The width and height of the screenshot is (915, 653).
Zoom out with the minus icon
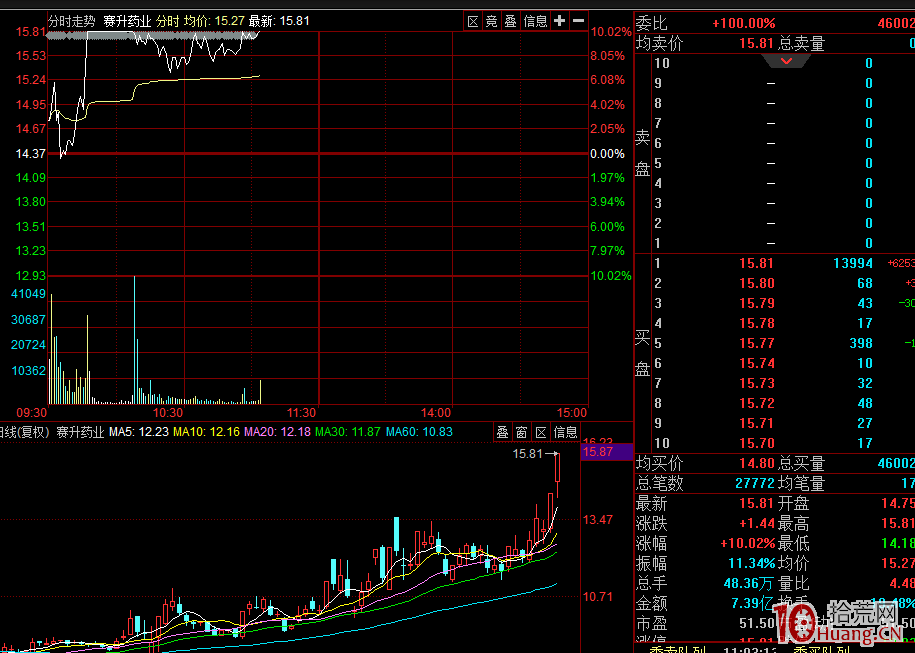click(578, 21)
